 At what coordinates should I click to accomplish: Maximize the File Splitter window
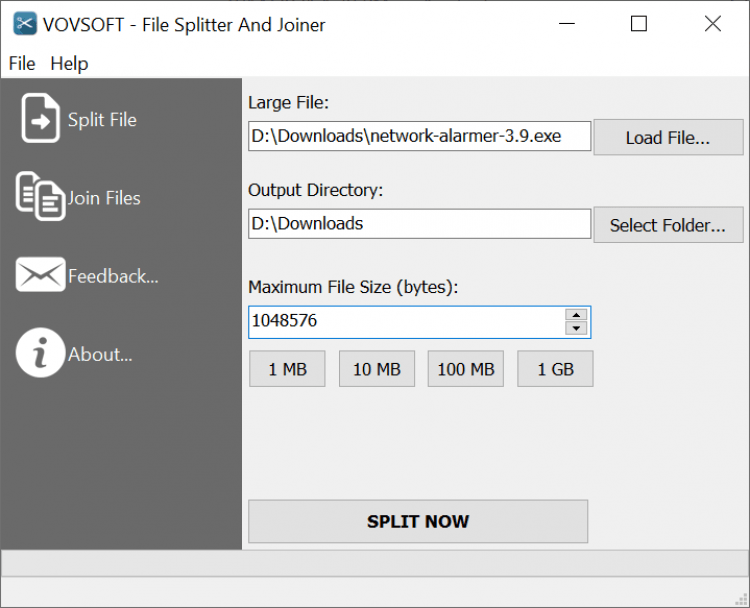point(639,23)
